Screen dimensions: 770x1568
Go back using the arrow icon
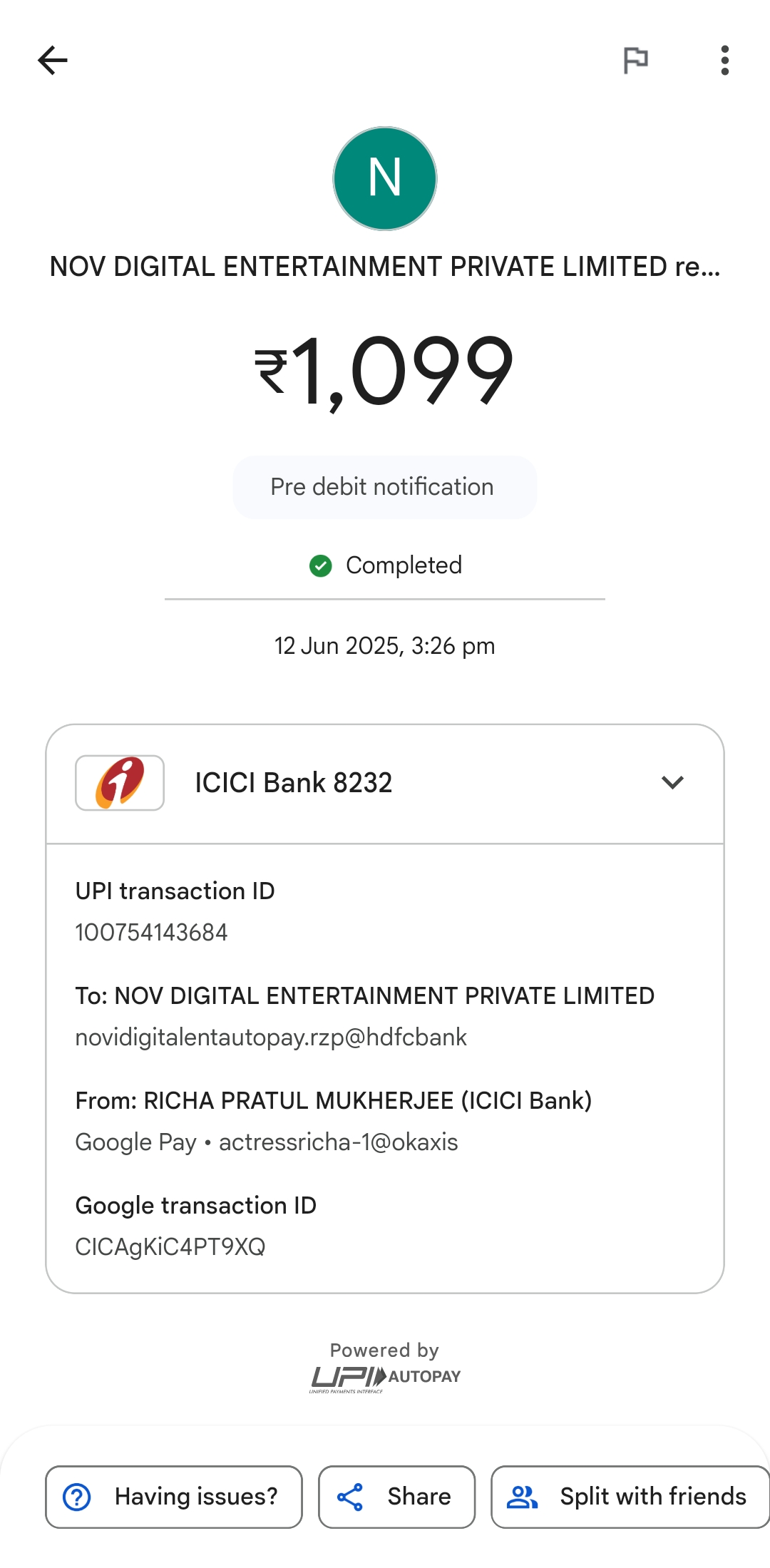click(x=53, y=61)
